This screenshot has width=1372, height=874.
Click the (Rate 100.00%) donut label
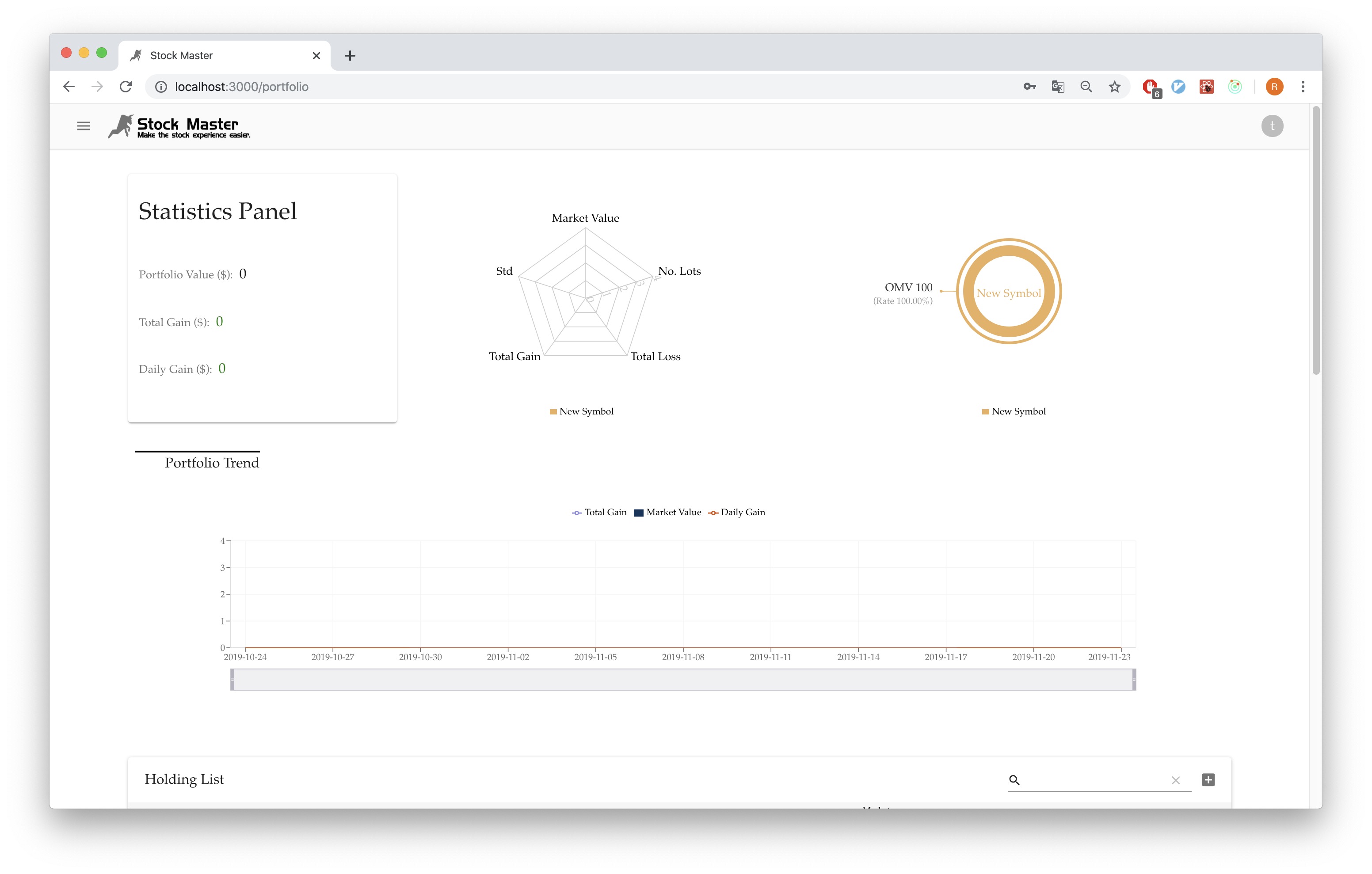tap(903, 301)
